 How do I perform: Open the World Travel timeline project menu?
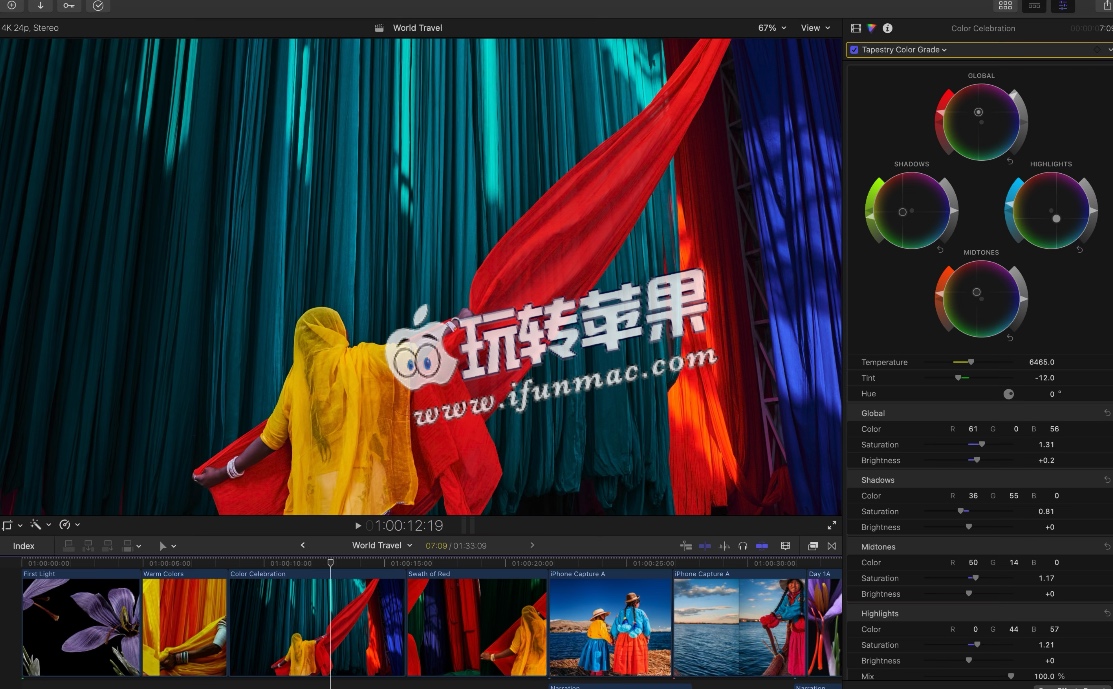point(381,546)
